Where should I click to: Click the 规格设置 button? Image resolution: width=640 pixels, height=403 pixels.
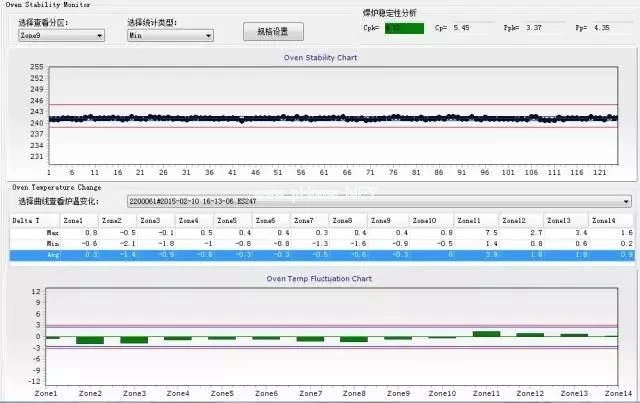(x=273, y=31)
